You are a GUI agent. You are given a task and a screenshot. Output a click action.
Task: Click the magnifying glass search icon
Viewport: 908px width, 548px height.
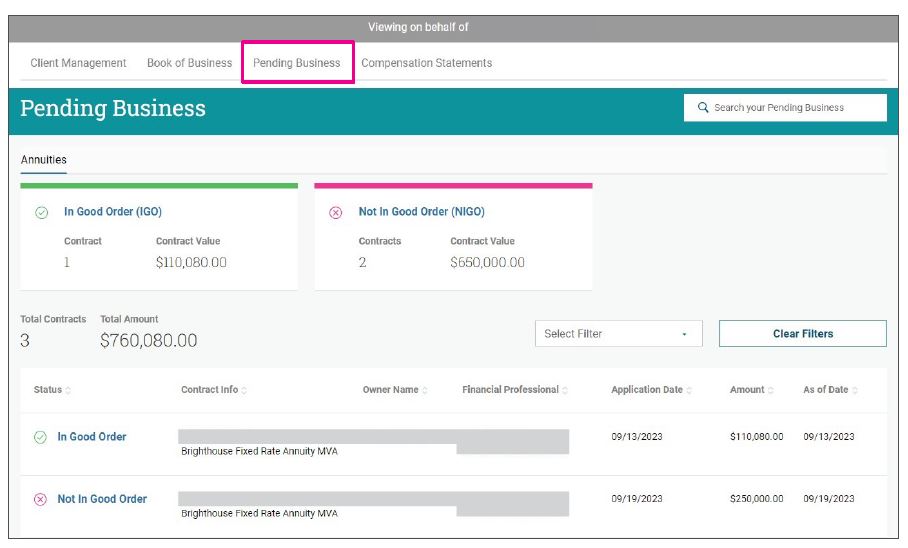click(x=703, y=108)
